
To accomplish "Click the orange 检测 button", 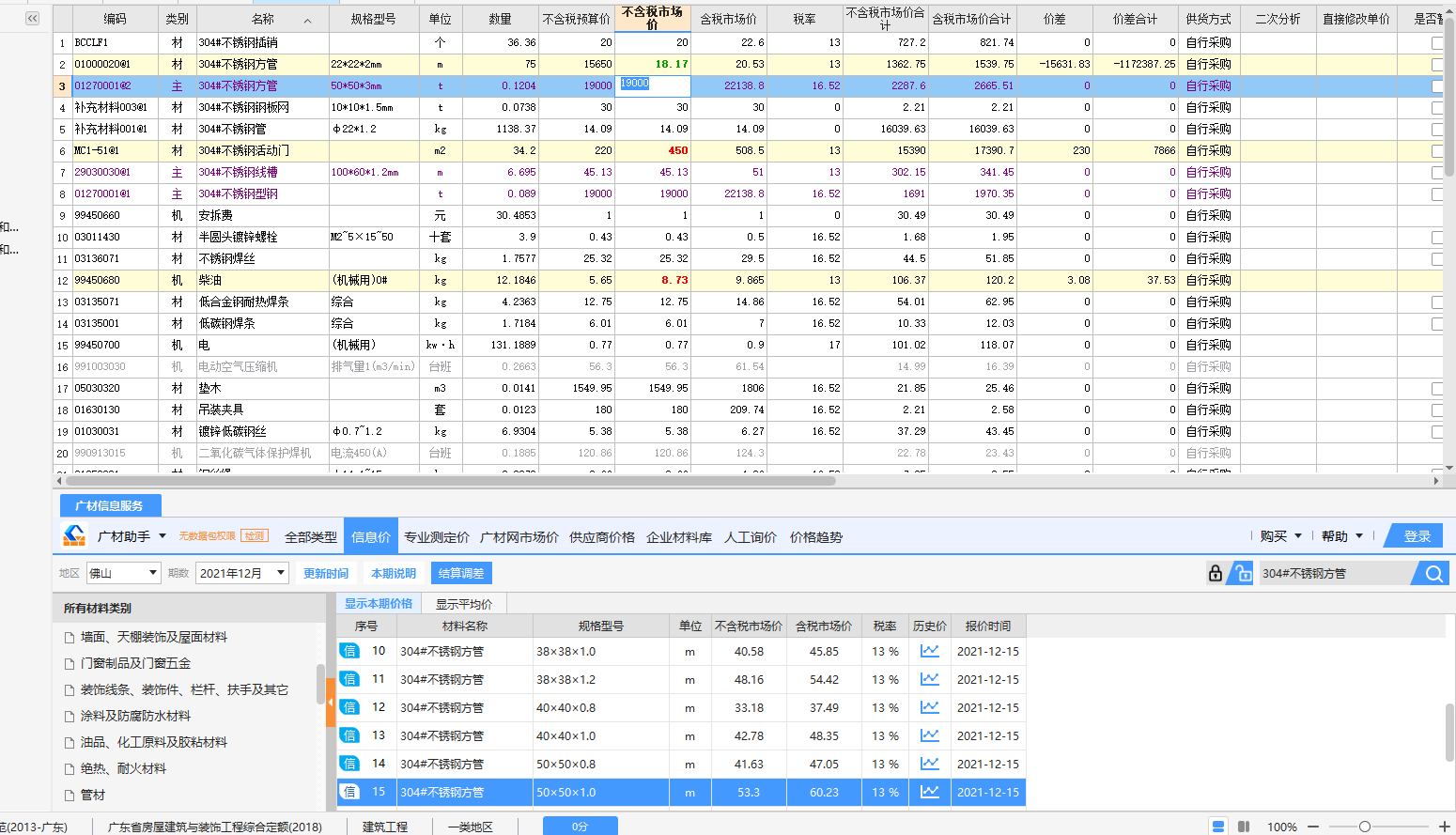I will pos(255,536).
